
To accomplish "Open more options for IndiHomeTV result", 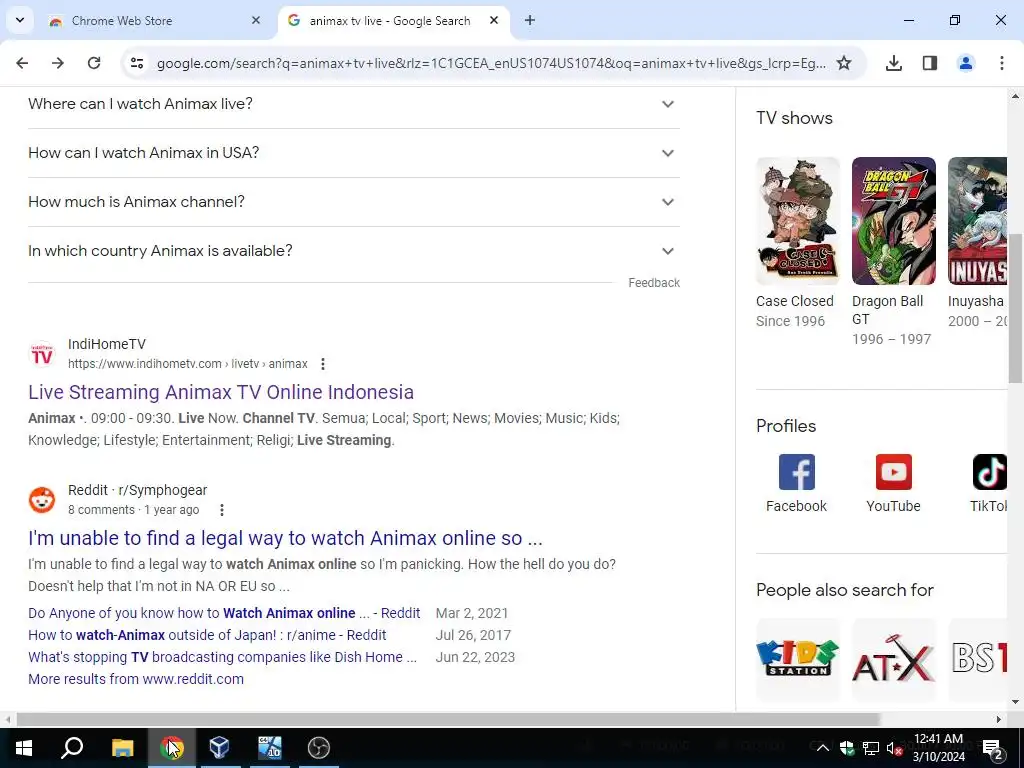I will click(x=323, y=364).
